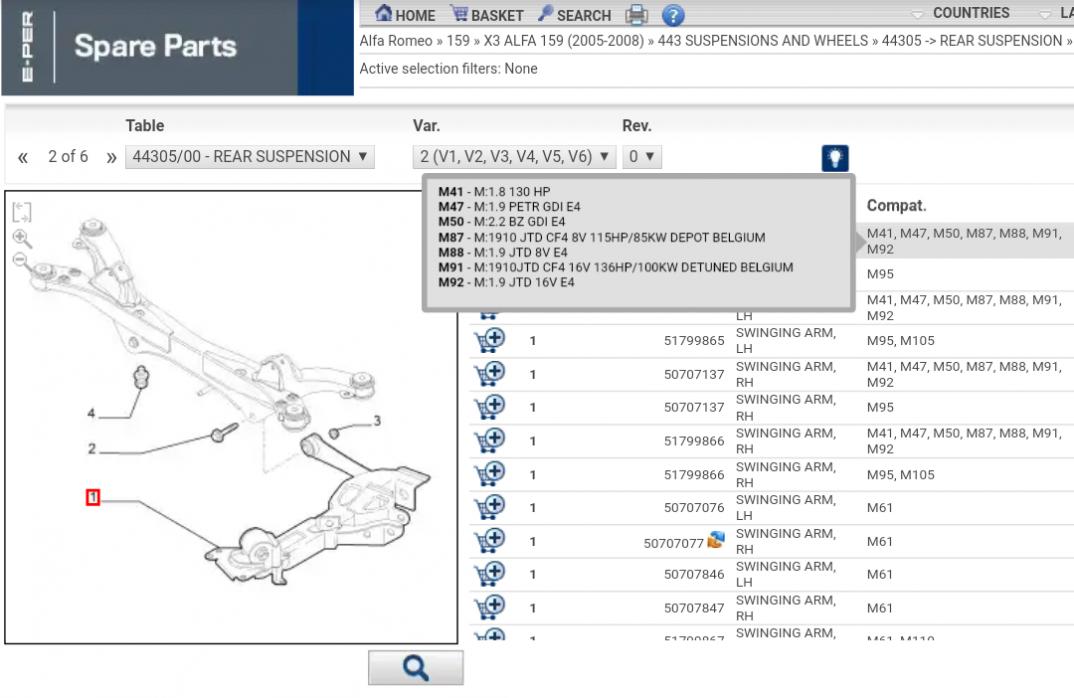
Task: Open the help question mark icon
Action: (x=673, y=15)
